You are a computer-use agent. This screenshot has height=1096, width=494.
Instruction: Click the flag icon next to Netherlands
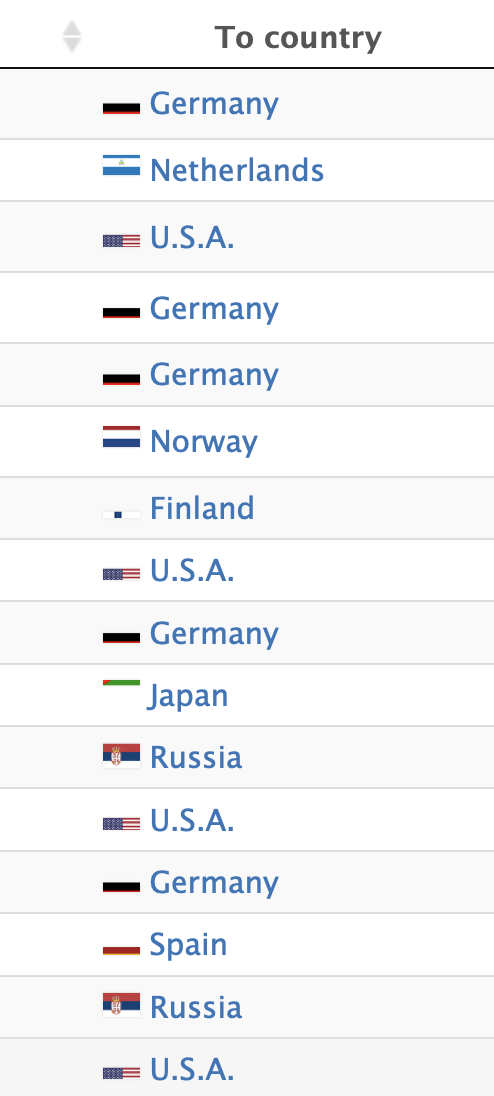tap(122, 165)
